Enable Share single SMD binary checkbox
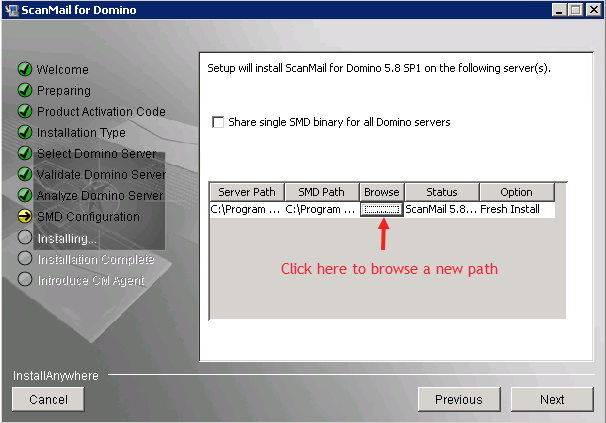Screen dimensions: 606x423 click(218, 122)
